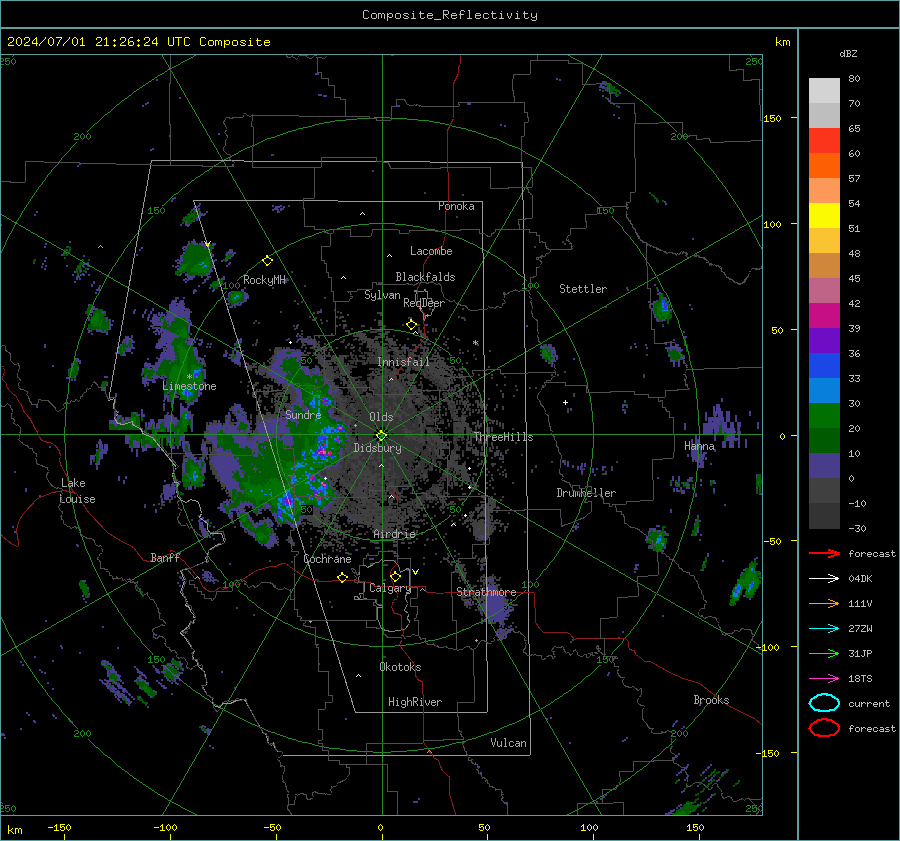Click the dBZ legend heading

click(848, 54)
